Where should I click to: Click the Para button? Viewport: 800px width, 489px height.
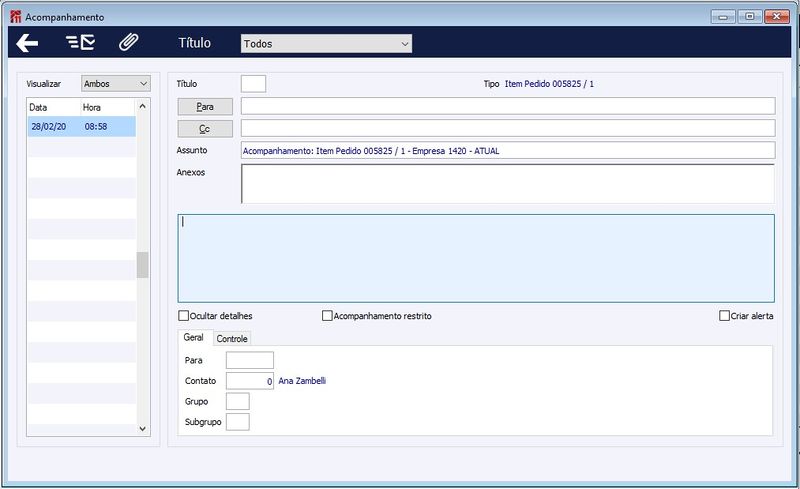(205, 107)
